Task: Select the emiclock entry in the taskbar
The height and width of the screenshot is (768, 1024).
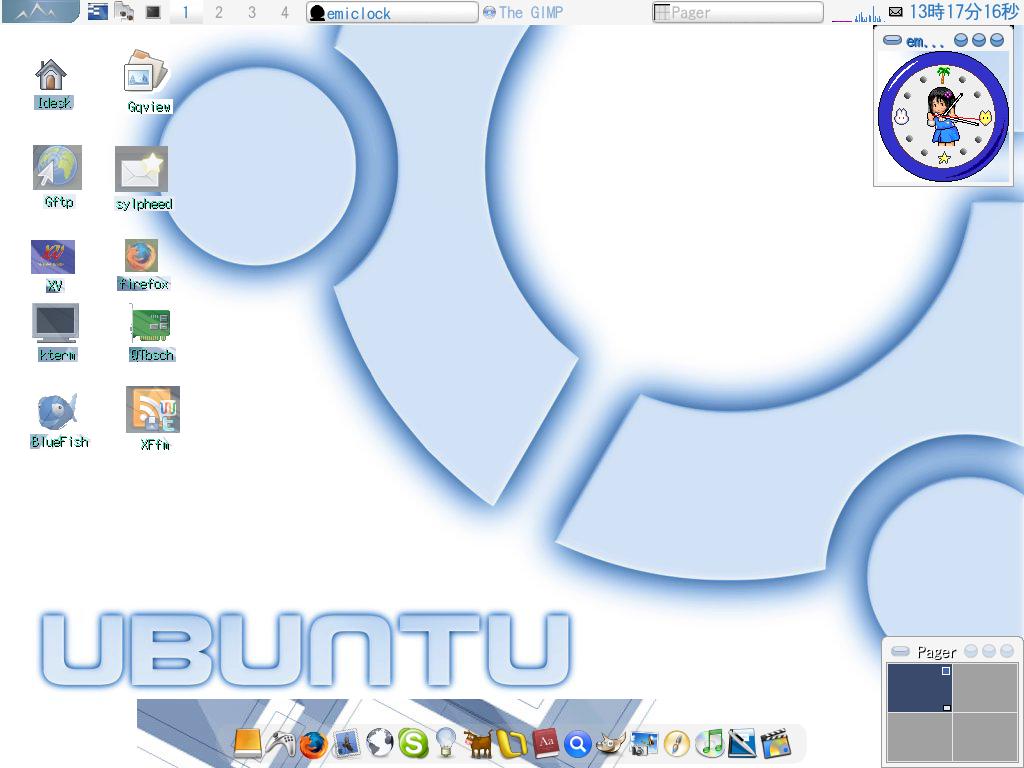Action: coord(390,13)
